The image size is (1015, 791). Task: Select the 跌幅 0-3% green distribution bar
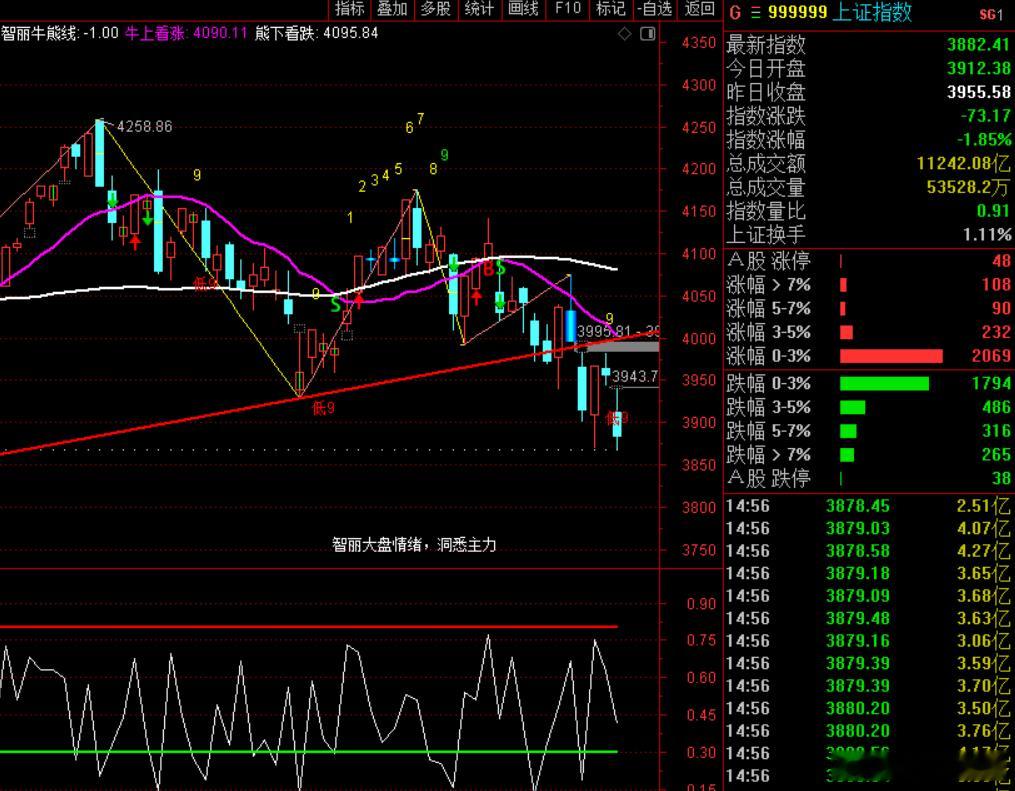point(884,384)
